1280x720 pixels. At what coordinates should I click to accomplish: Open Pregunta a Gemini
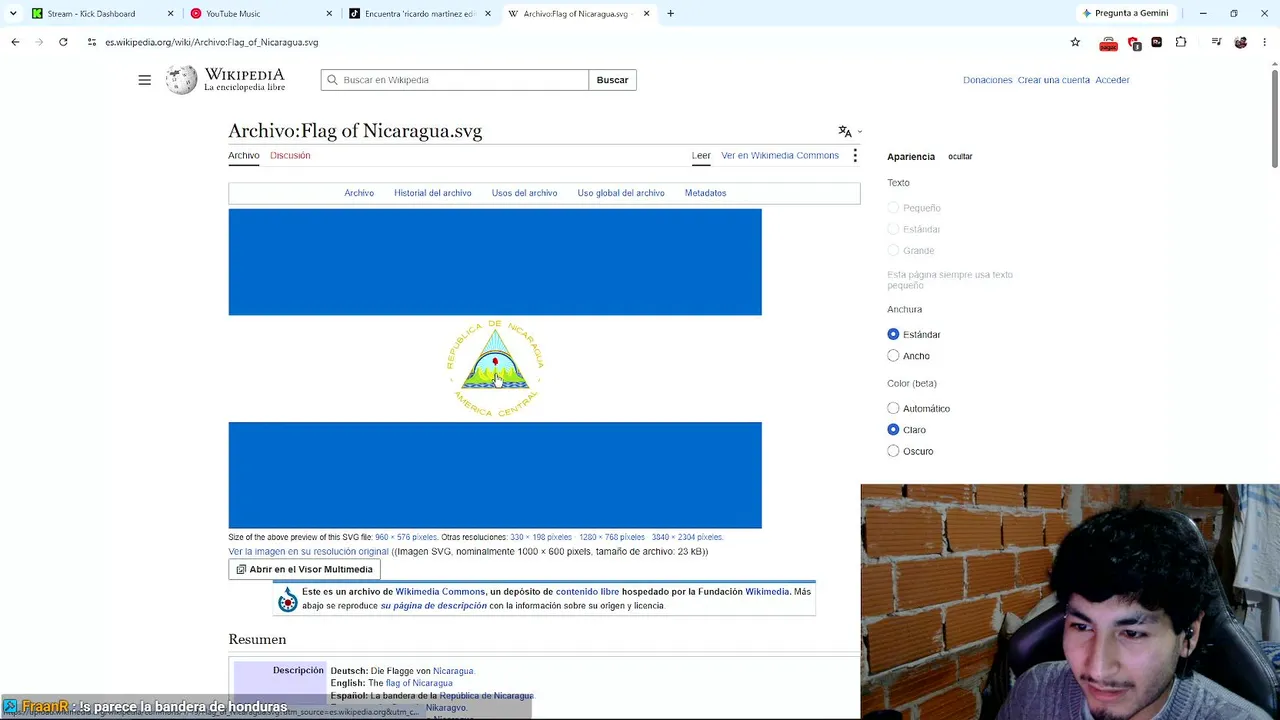point(1125,13)
